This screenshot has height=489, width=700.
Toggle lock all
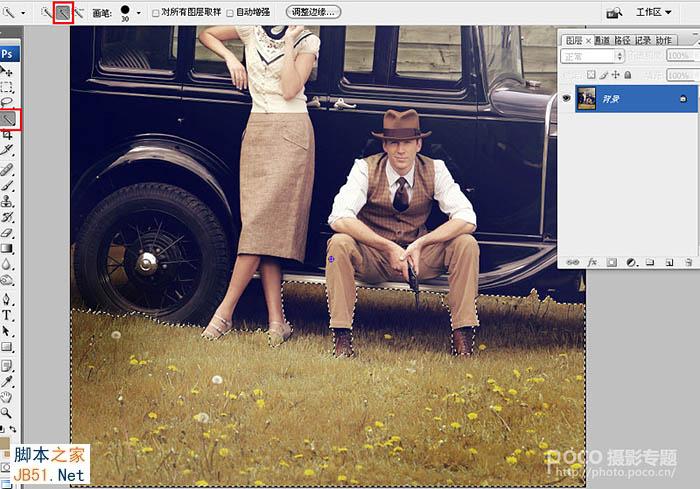click(x=628, y=75)
